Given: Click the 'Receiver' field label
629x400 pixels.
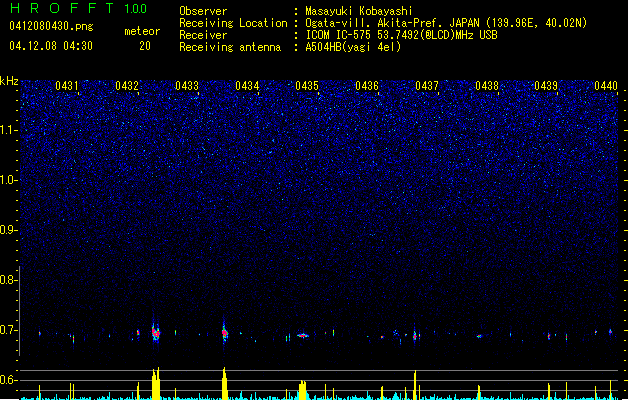Looking at the screenshot, I should (x=203, y=35).
